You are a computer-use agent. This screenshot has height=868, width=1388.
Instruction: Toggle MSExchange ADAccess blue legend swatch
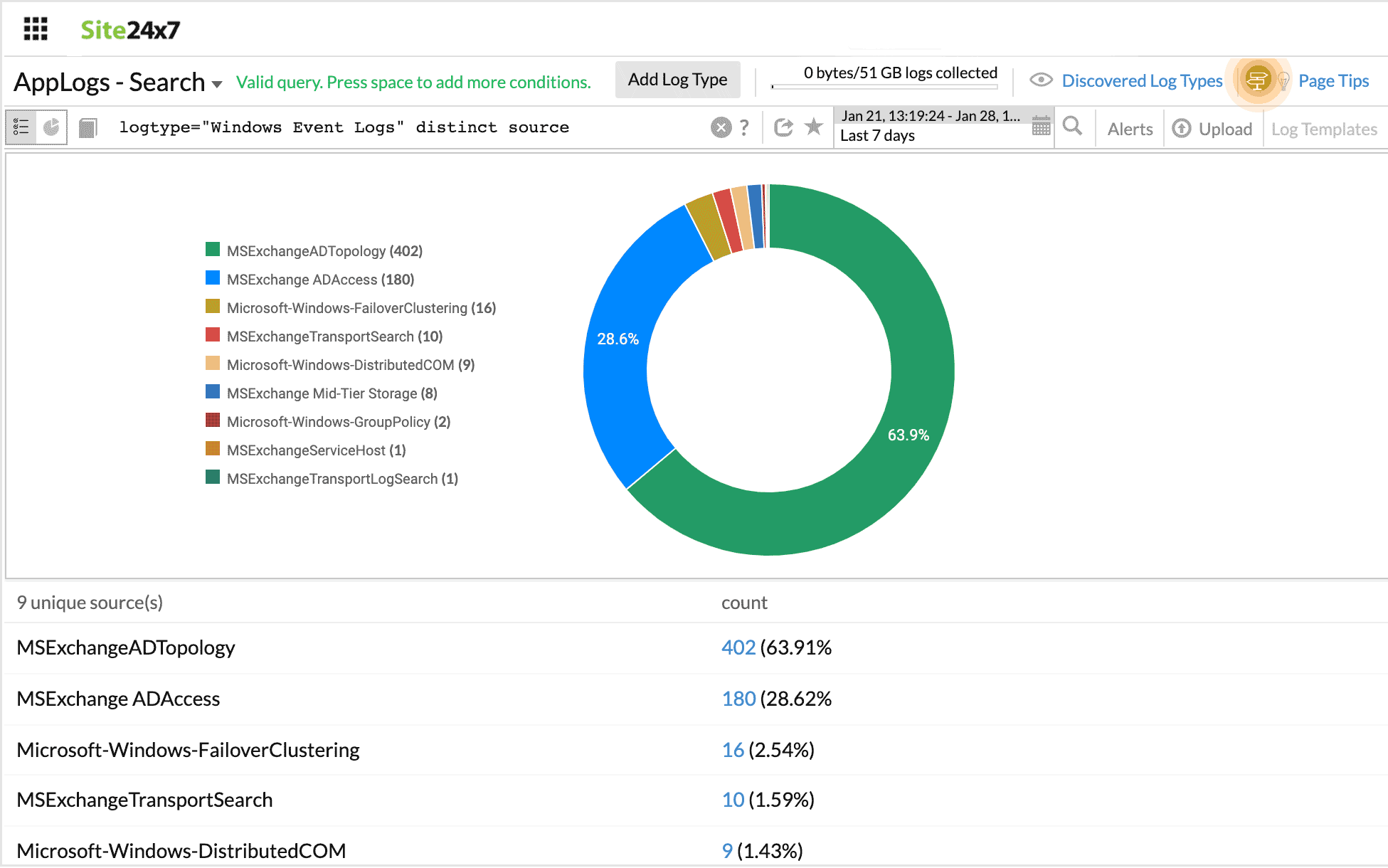[x=213, y=277]
